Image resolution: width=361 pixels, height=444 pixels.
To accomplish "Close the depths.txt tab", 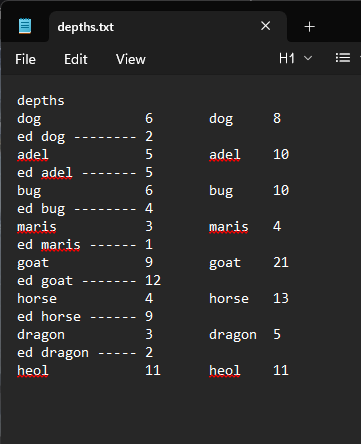I will [x=266, y=26].
